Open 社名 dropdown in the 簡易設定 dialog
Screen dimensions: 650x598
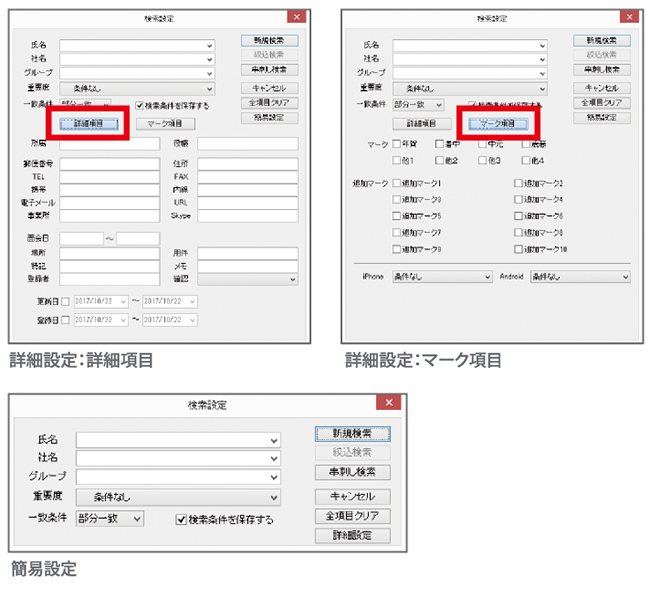tap(274, 458)
